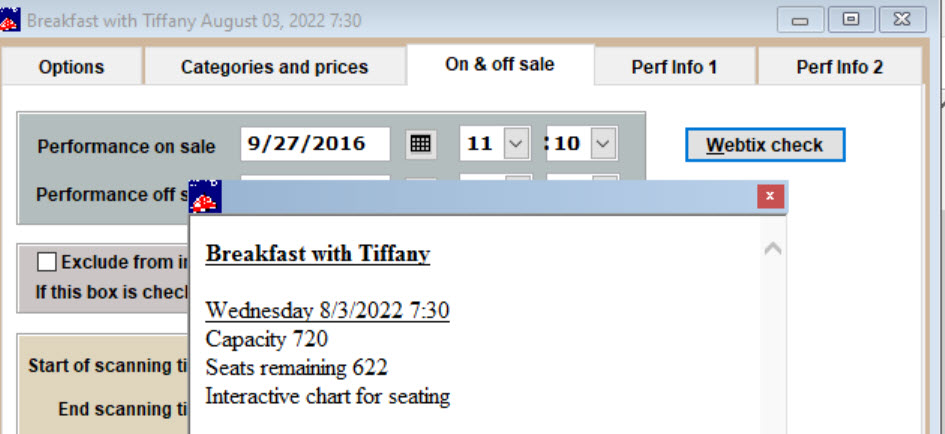
Task: Maximize the performance settings window
Action: pos(850,20)
